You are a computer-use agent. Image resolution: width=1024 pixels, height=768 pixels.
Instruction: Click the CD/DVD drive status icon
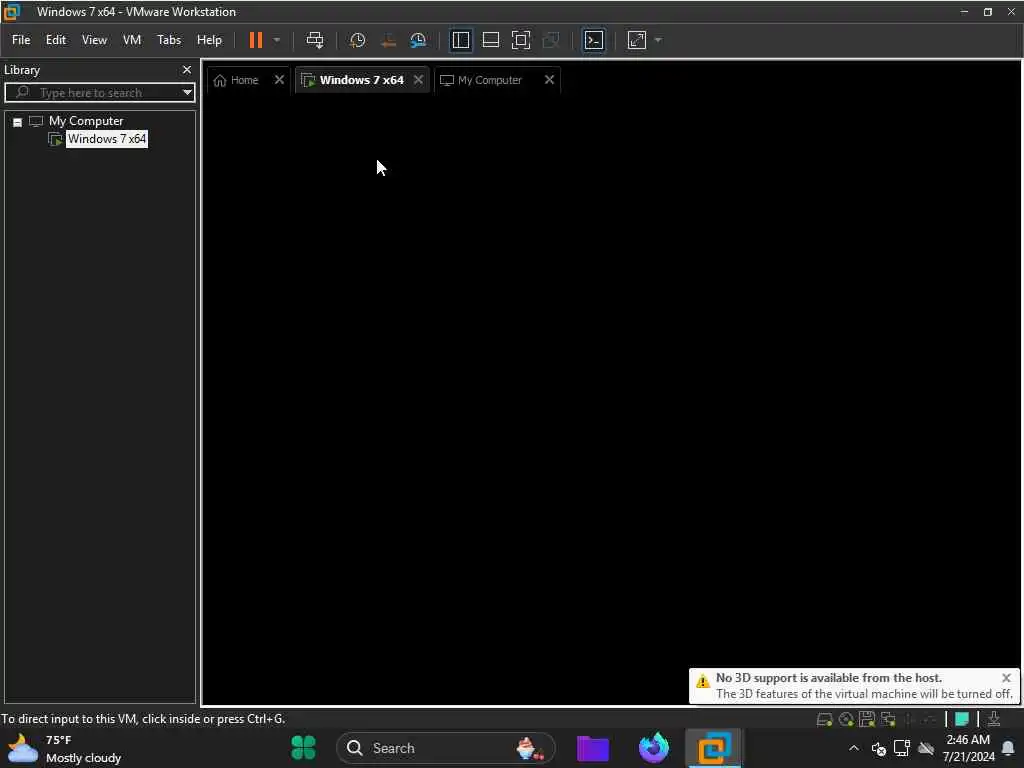click(846, 720)
